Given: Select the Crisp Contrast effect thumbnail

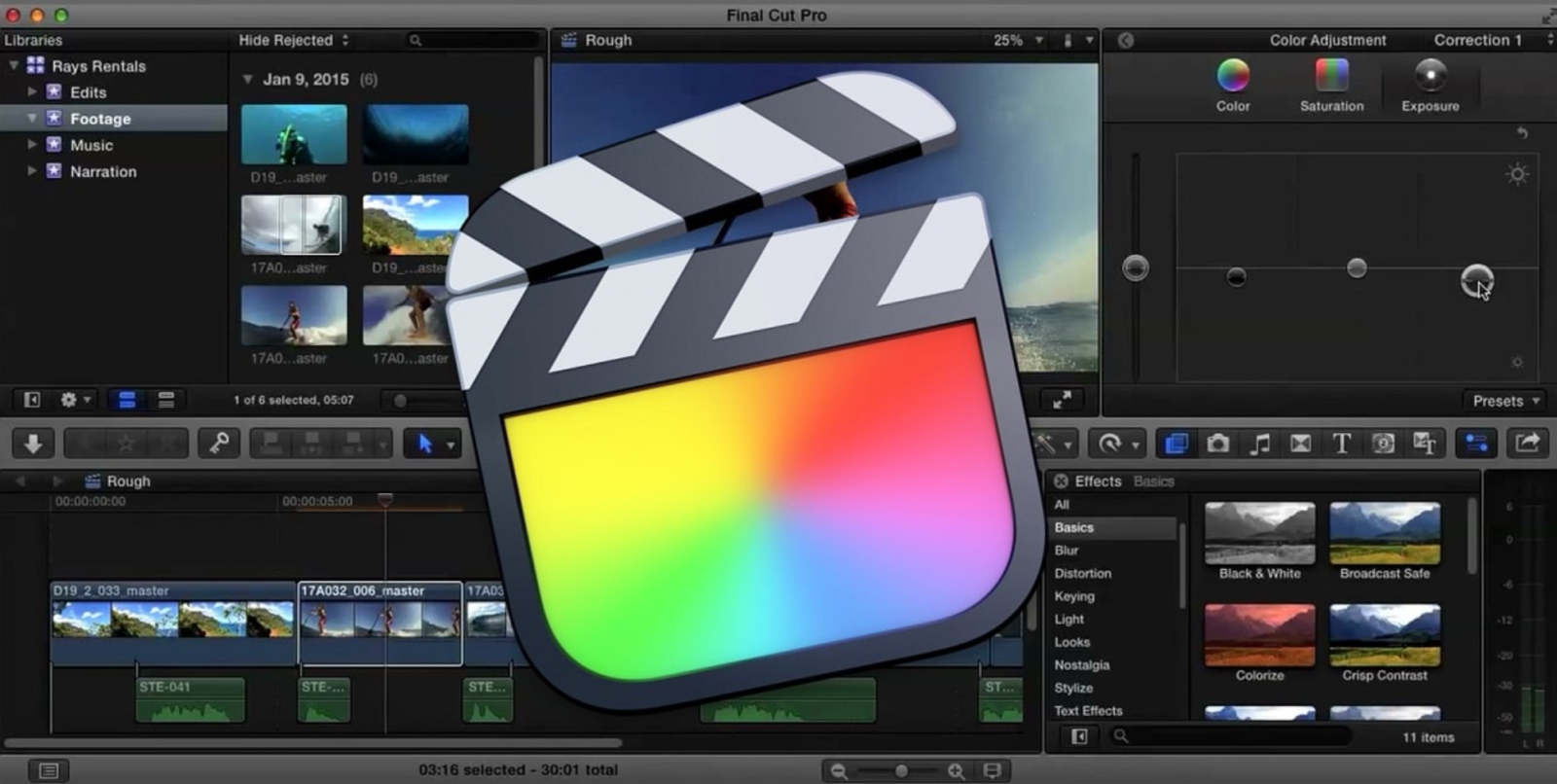Looking at the screenshot, I should [1385, 635].
